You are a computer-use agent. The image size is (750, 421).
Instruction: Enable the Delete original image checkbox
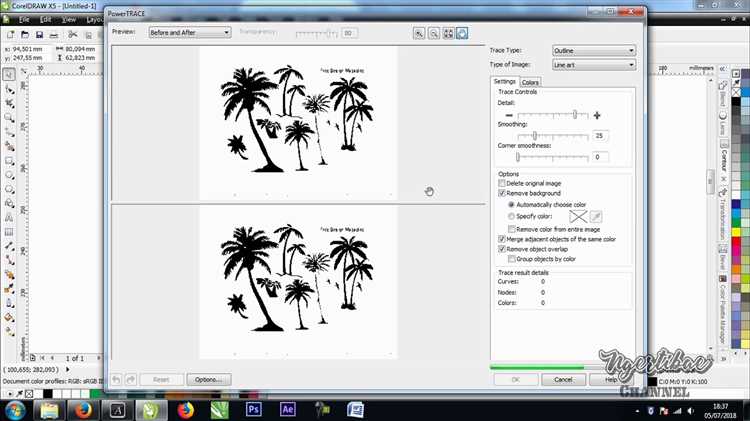(x=502, y=183)
